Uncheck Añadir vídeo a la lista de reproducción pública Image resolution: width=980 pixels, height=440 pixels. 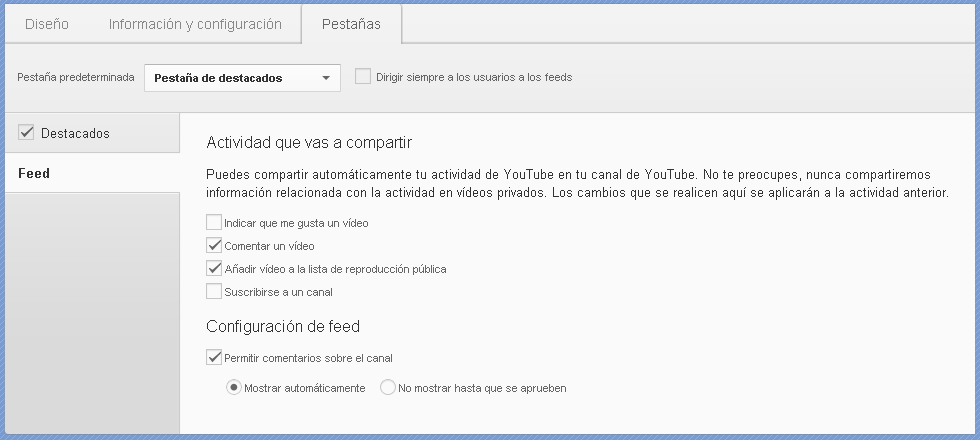click(x=214, y=268)
